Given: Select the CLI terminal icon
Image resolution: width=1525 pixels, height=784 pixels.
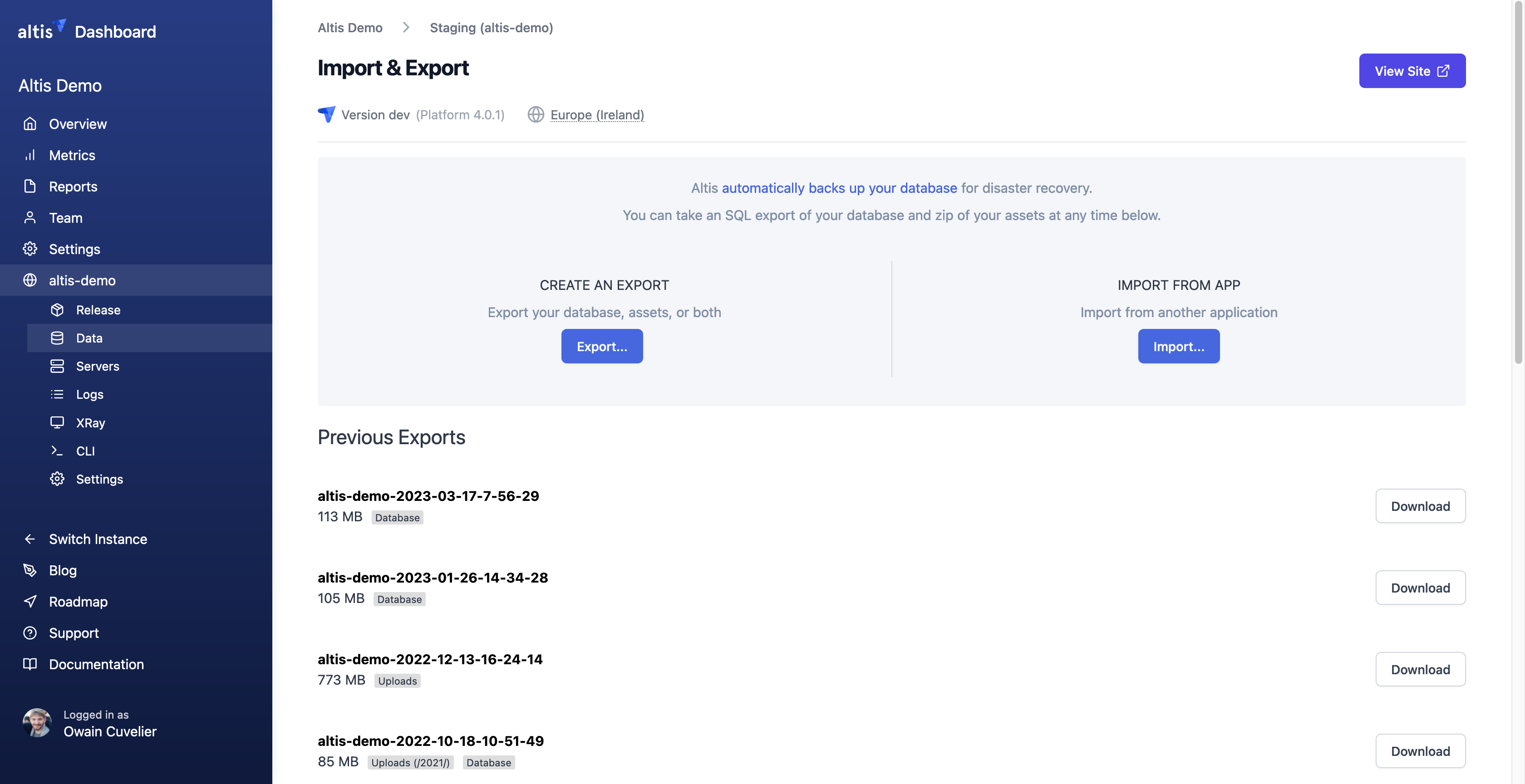Looking at the screenshot, I should pos(57,450).
